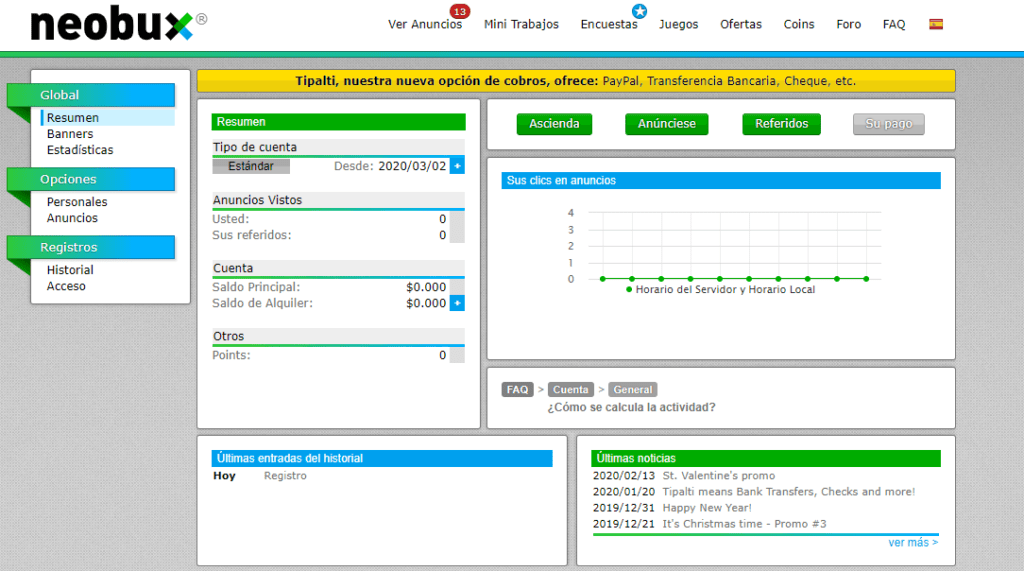Click the Últimas noticias panel header
This screenshot has height=571, width=1024.
[x=765, y=458]
